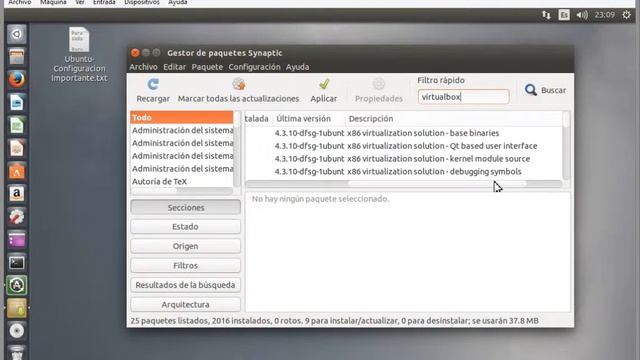Select the Todo category

pyautogui.click(x=182, y=118)
